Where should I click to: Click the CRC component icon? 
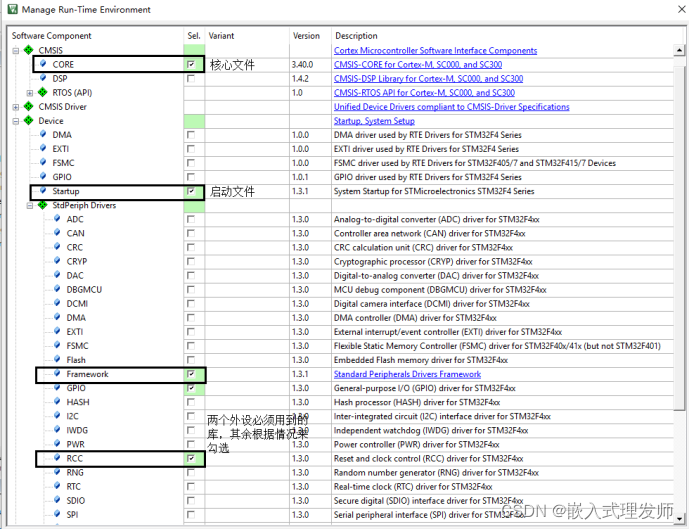click(x=57, y=246)
